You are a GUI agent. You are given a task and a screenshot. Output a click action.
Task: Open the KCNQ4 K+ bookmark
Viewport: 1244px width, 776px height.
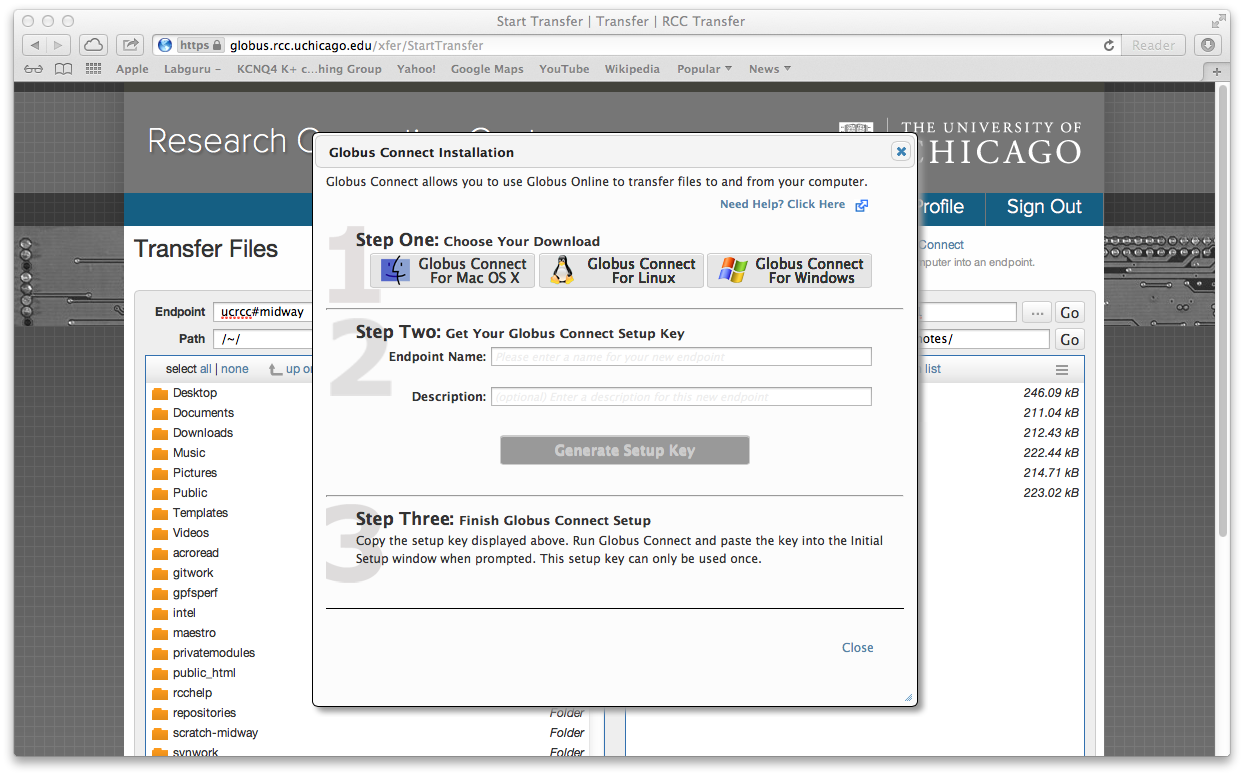coord(309,69)
